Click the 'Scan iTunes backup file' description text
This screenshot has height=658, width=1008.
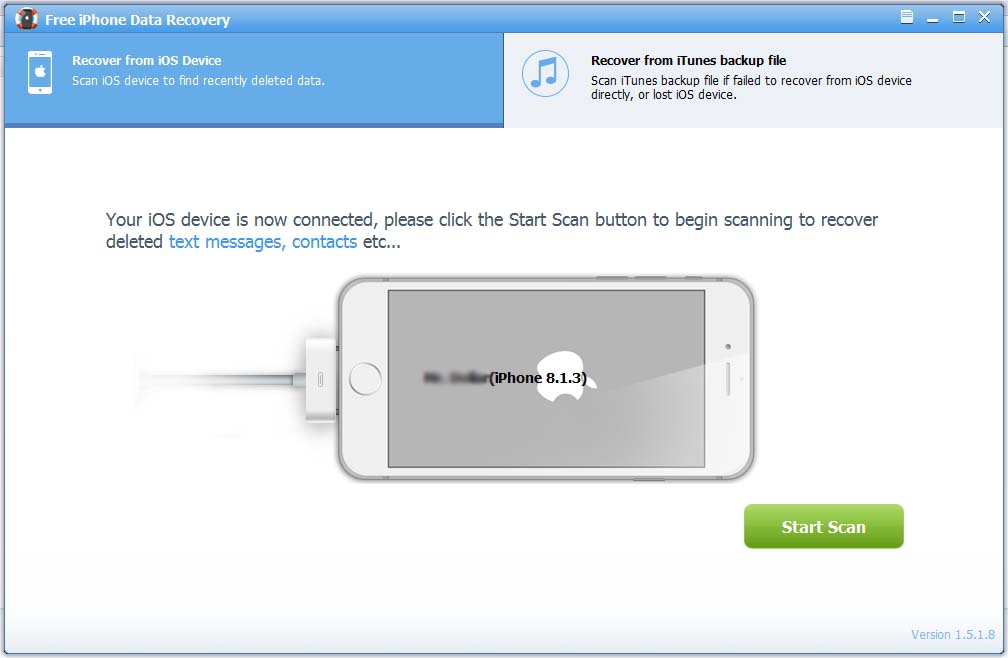[750, 88]
